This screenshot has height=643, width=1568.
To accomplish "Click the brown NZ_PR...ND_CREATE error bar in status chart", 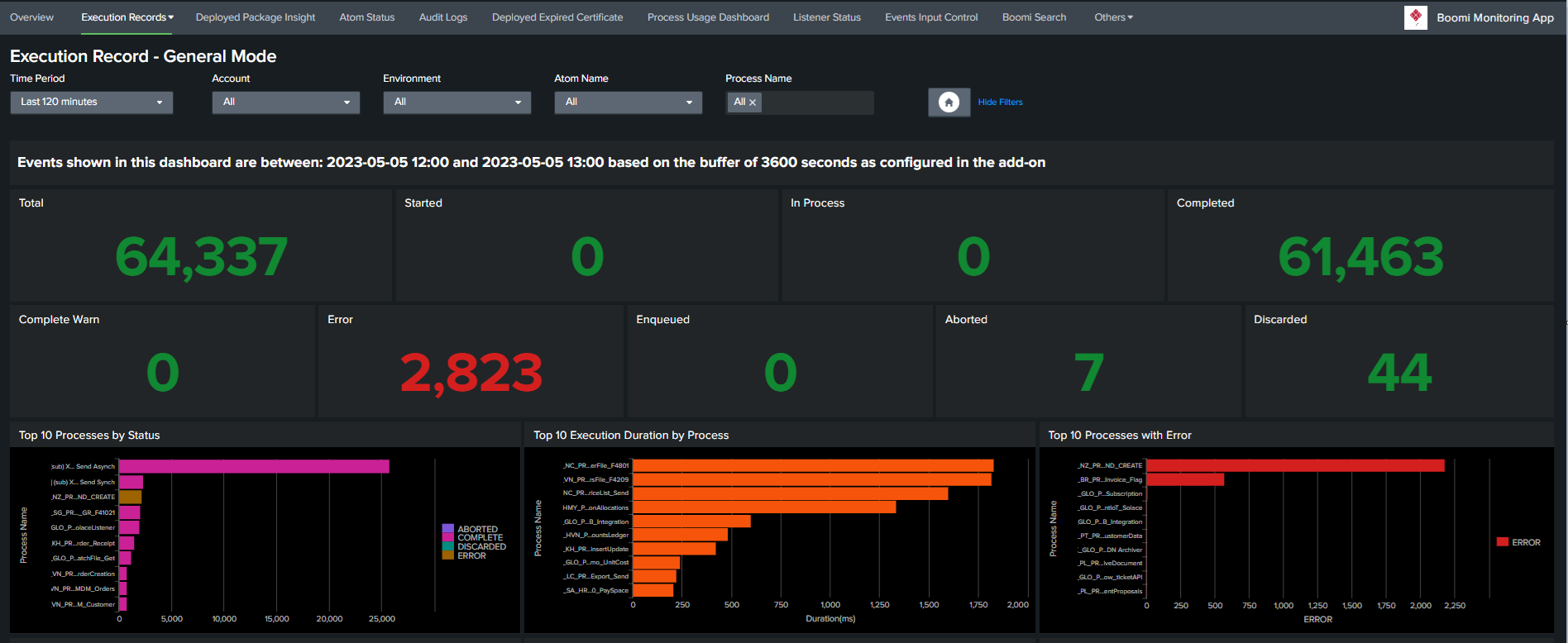I will (130, 497).
